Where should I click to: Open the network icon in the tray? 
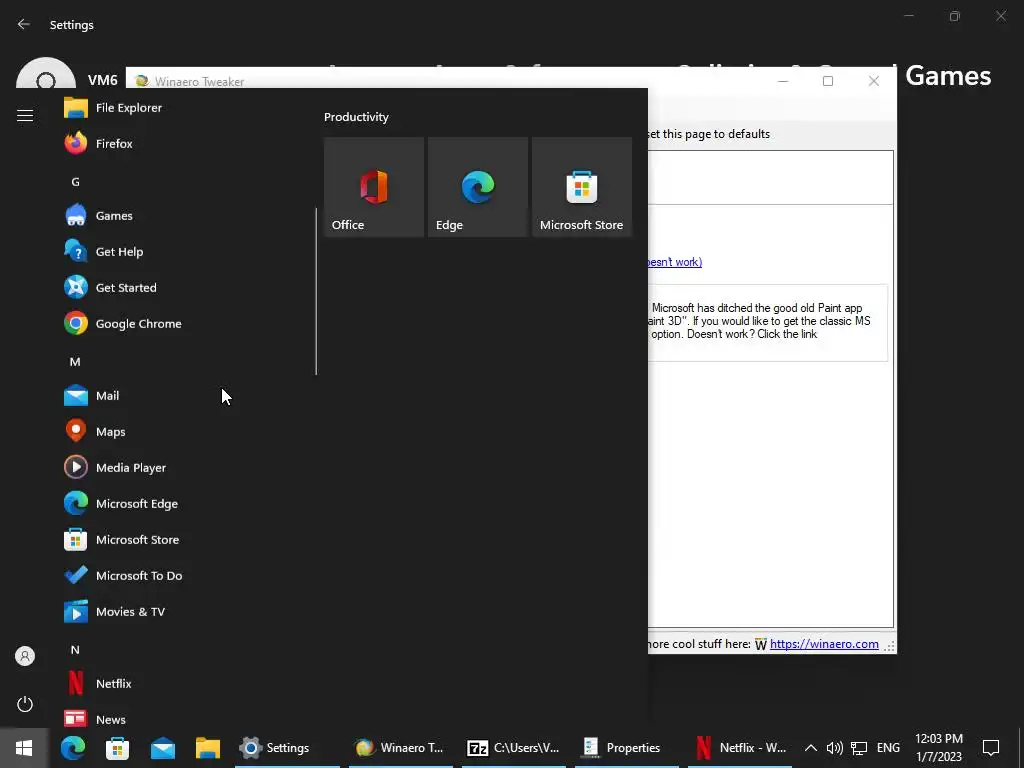click(859, 748)
